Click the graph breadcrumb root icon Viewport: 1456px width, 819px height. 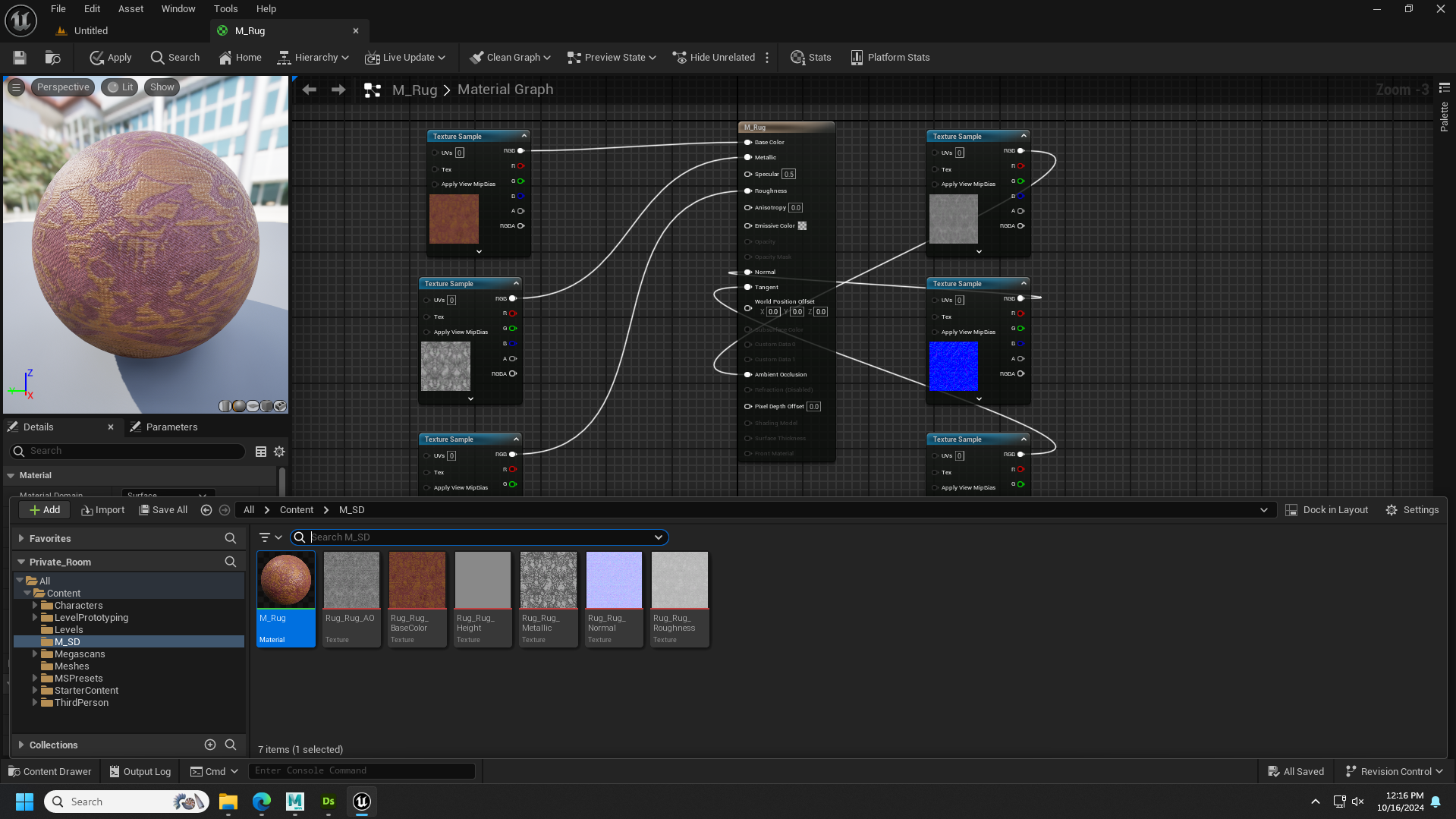tap(373, 90)
